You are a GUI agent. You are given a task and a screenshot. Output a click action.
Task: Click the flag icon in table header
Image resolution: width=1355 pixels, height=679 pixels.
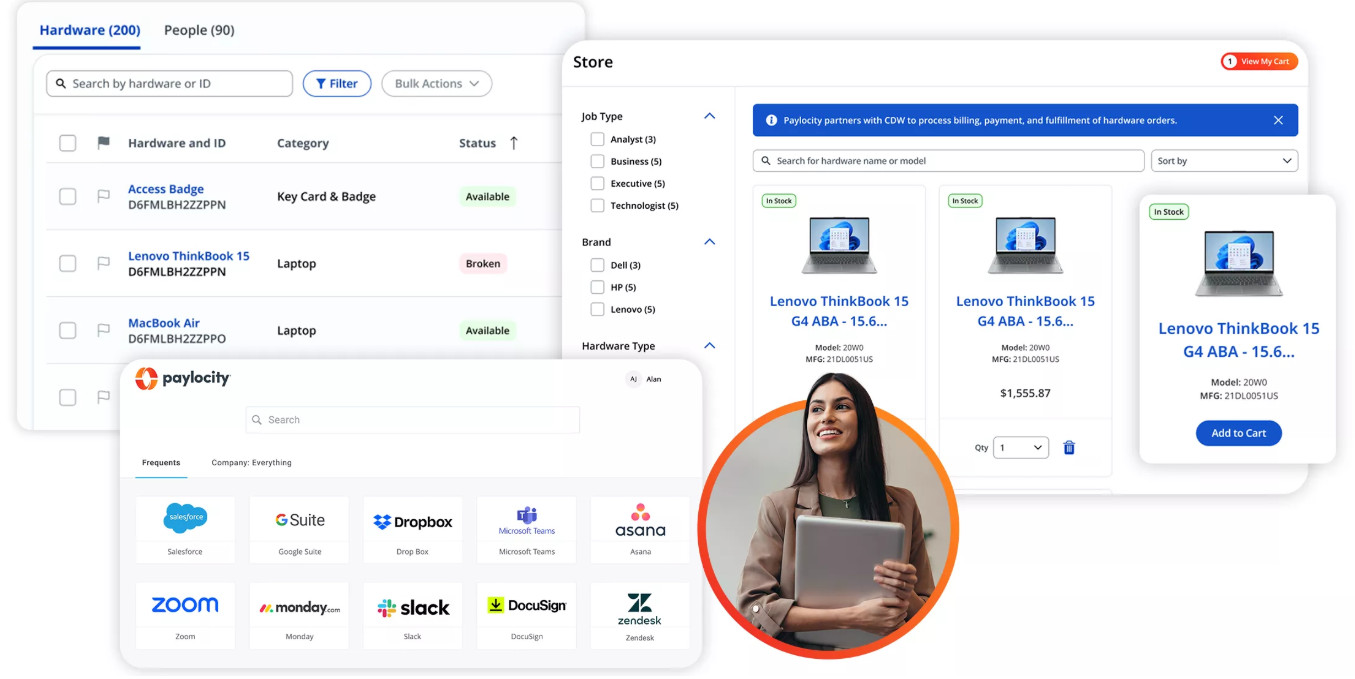click(x=103, y=143)
